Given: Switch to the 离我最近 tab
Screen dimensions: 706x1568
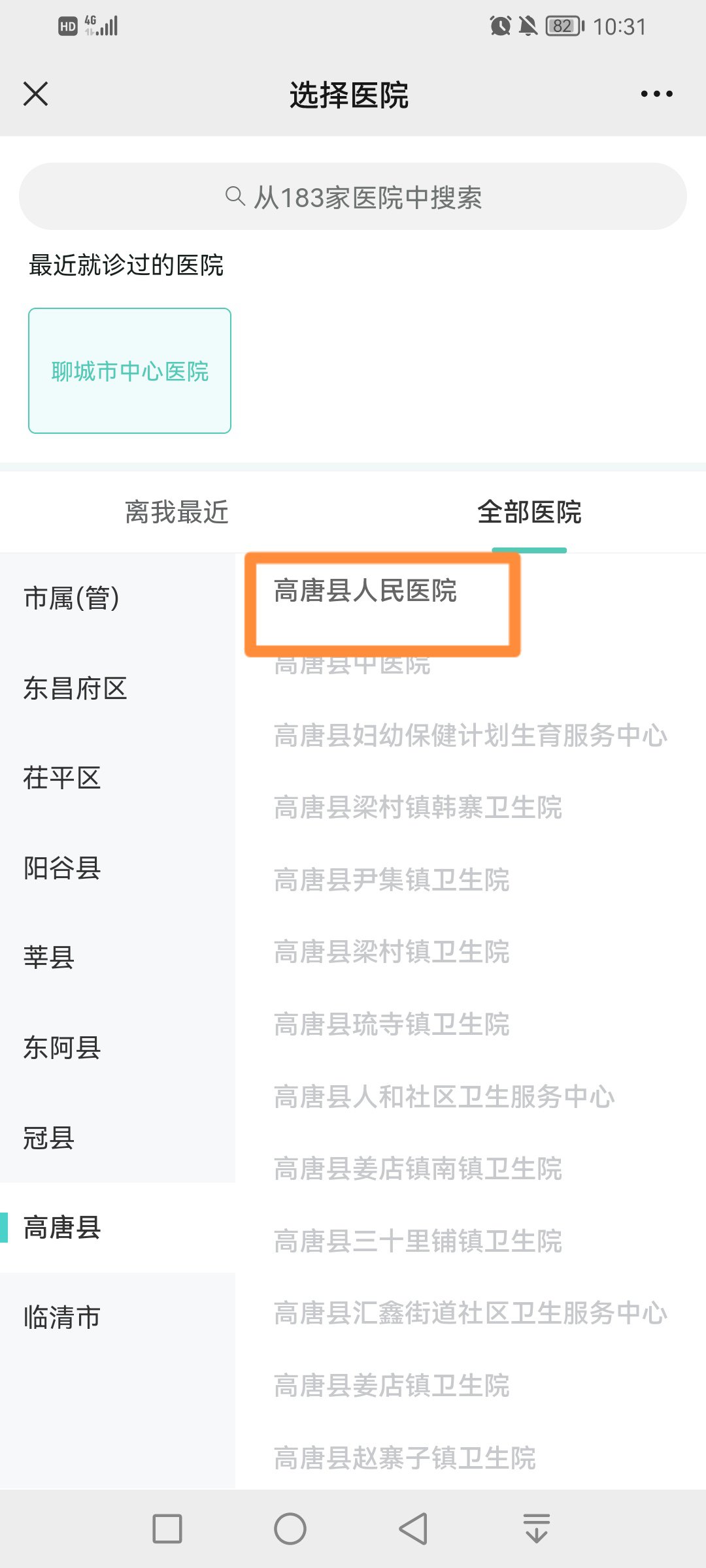Looking at the screenshot, I should (x=176, y=512).
